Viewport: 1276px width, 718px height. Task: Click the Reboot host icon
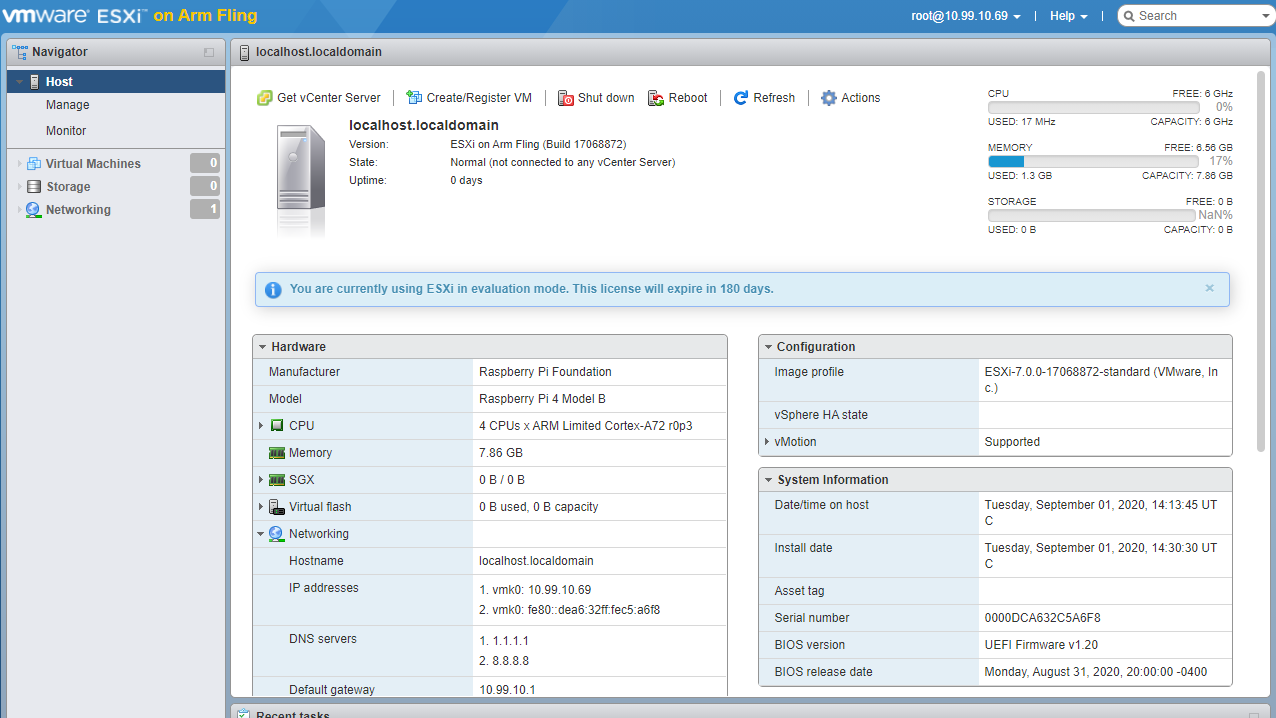click(x=656, y=98)
